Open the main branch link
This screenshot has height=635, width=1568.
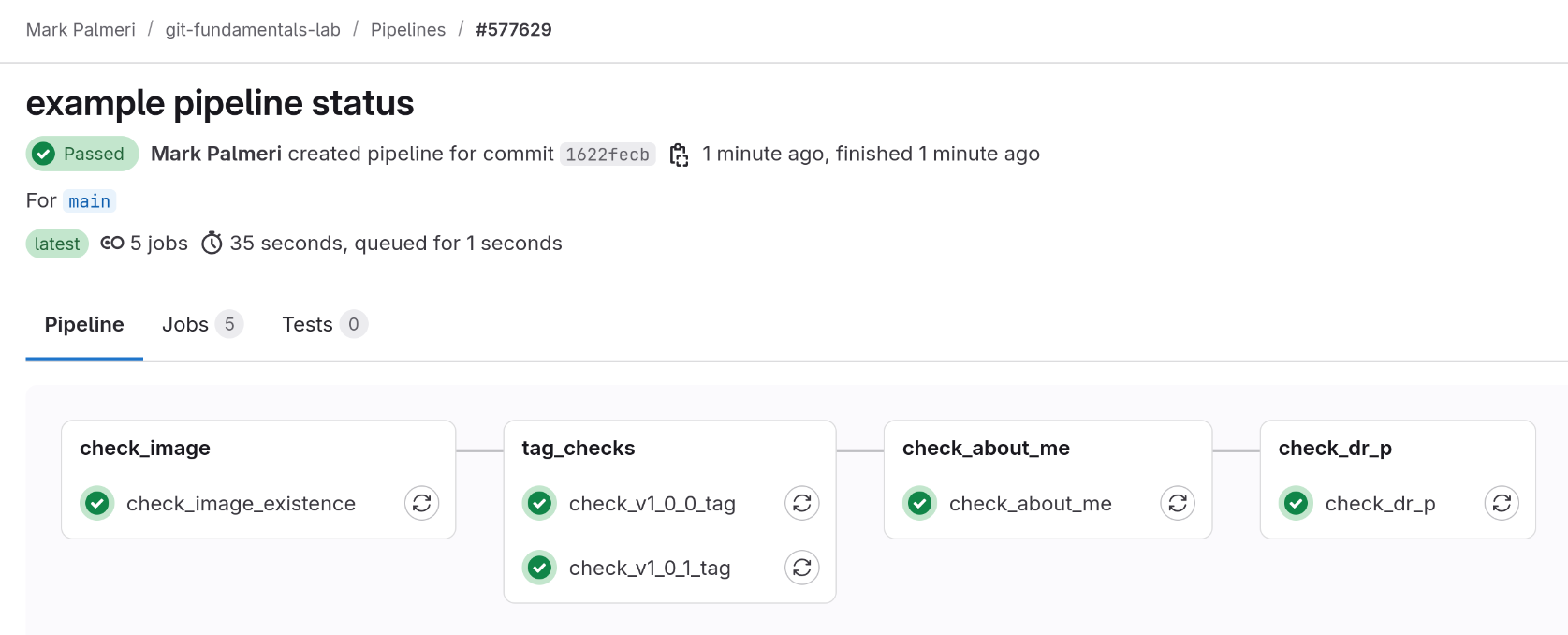pyautogui.click(x=90, y=201)
